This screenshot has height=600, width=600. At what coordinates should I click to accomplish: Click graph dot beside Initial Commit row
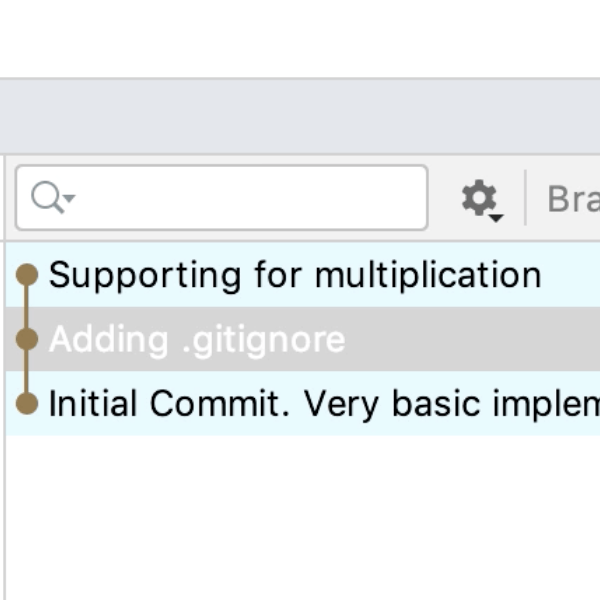click(x=27, y=403)
